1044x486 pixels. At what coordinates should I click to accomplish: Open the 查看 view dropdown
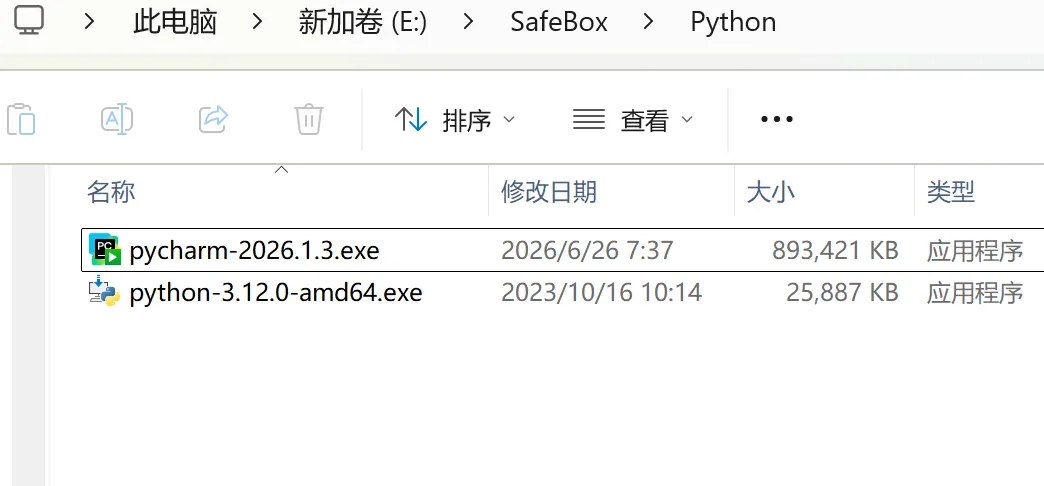633,120
